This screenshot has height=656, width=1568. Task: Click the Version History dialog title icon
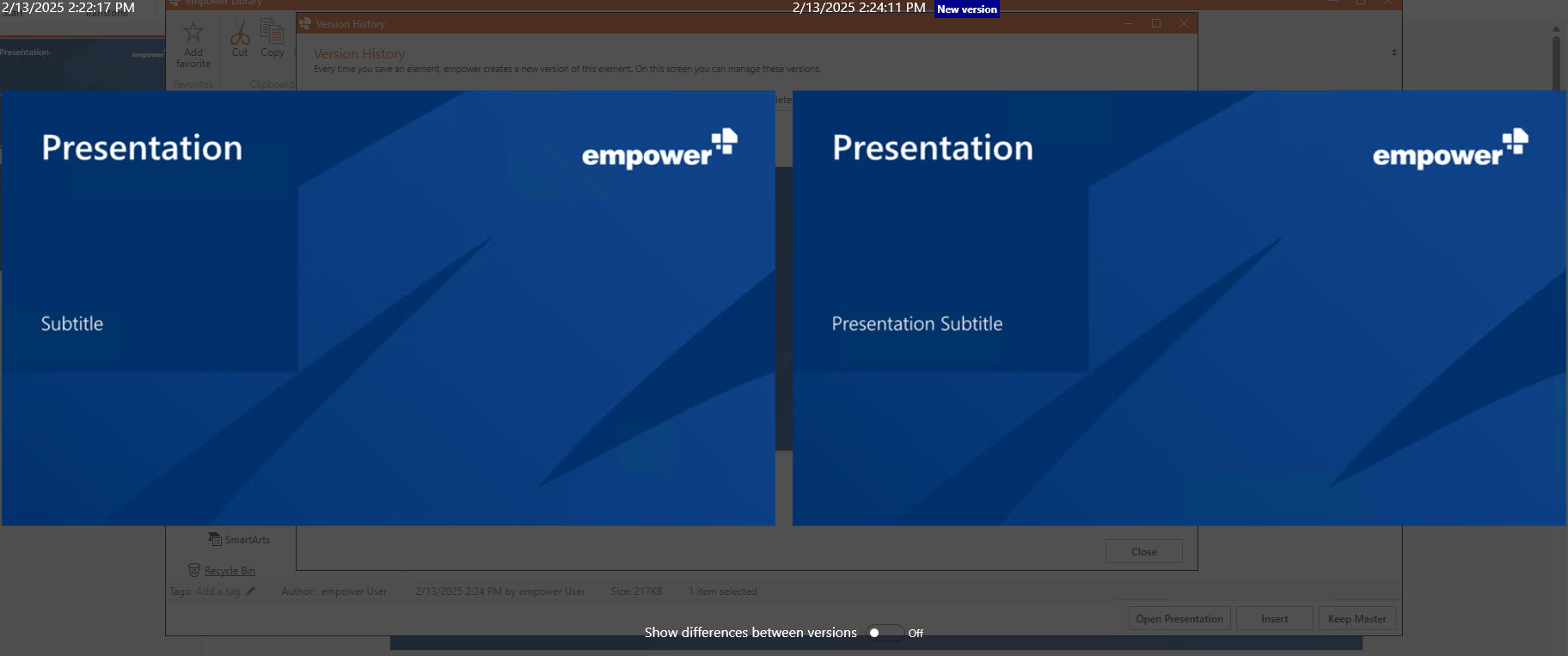[305, 23]
